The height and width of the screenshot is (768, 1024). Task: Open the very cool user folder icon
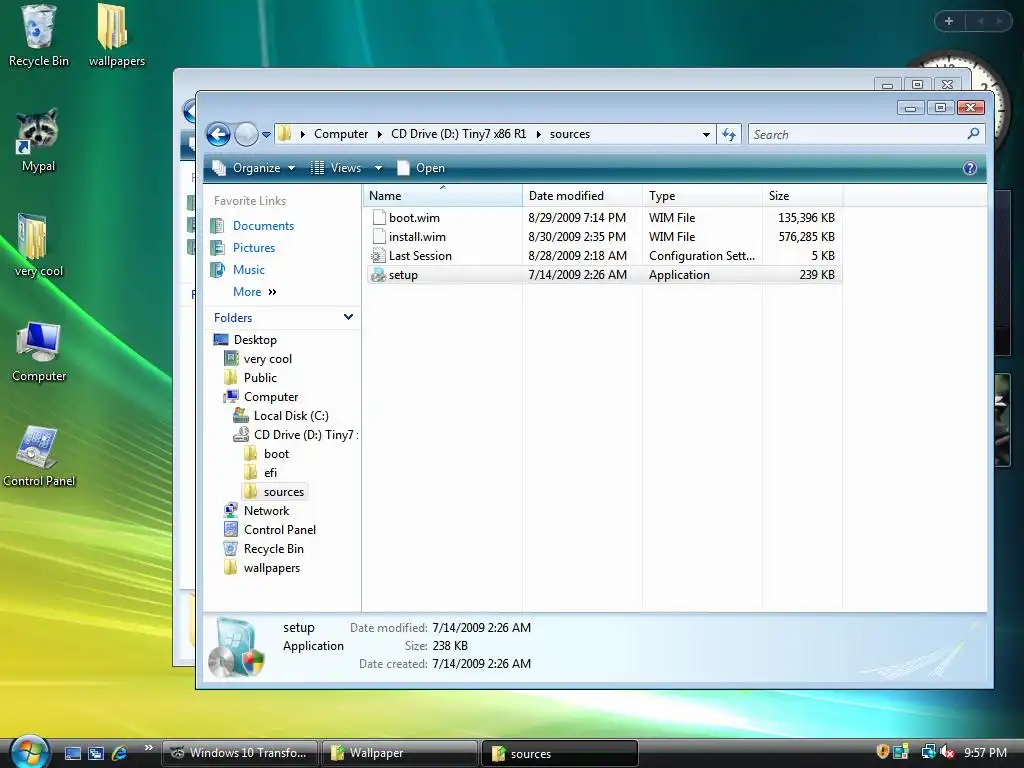point(38,246)
